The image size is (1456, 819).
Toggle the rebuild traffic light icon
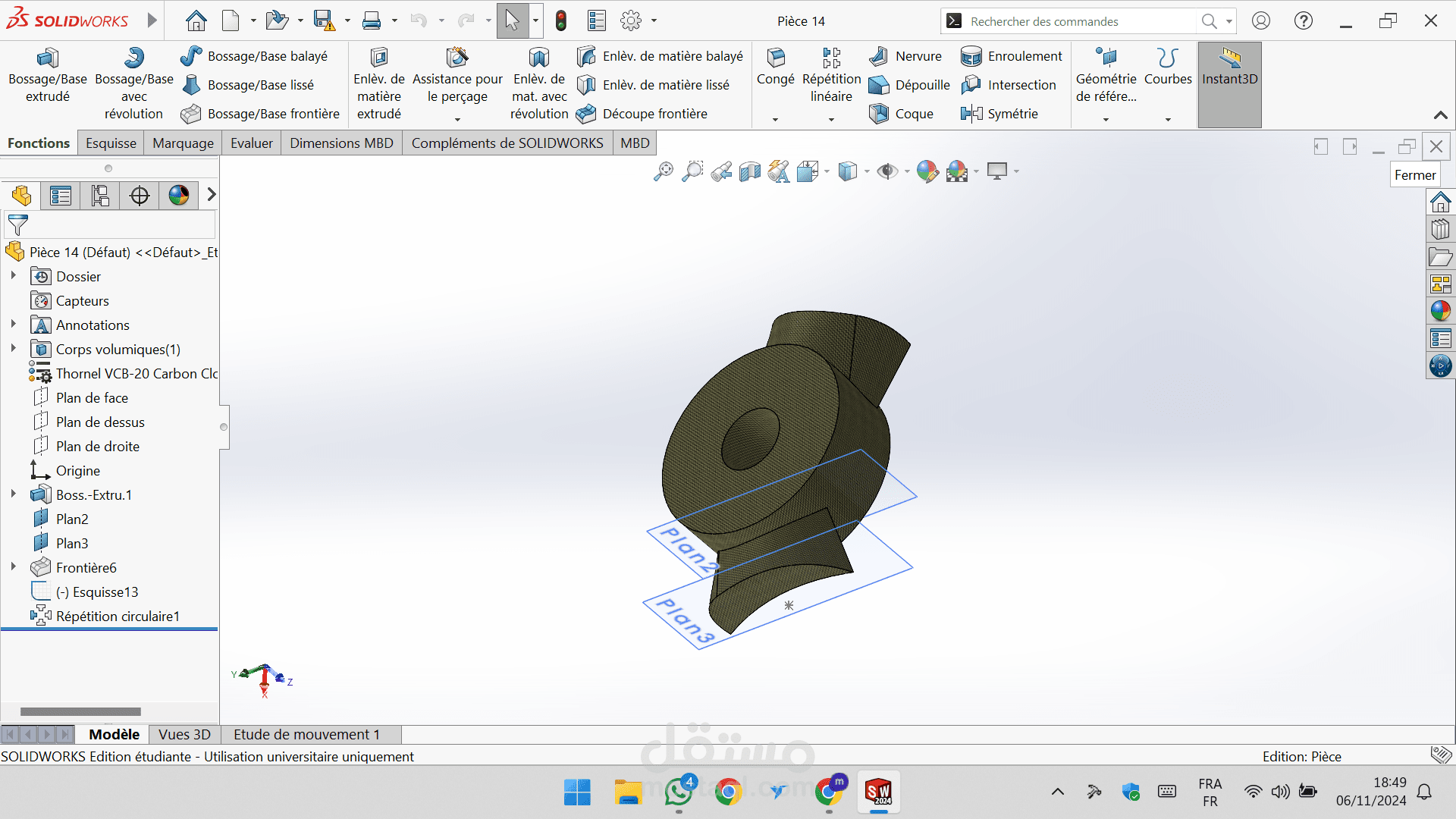pyautogui.click(x=561, y=20)
